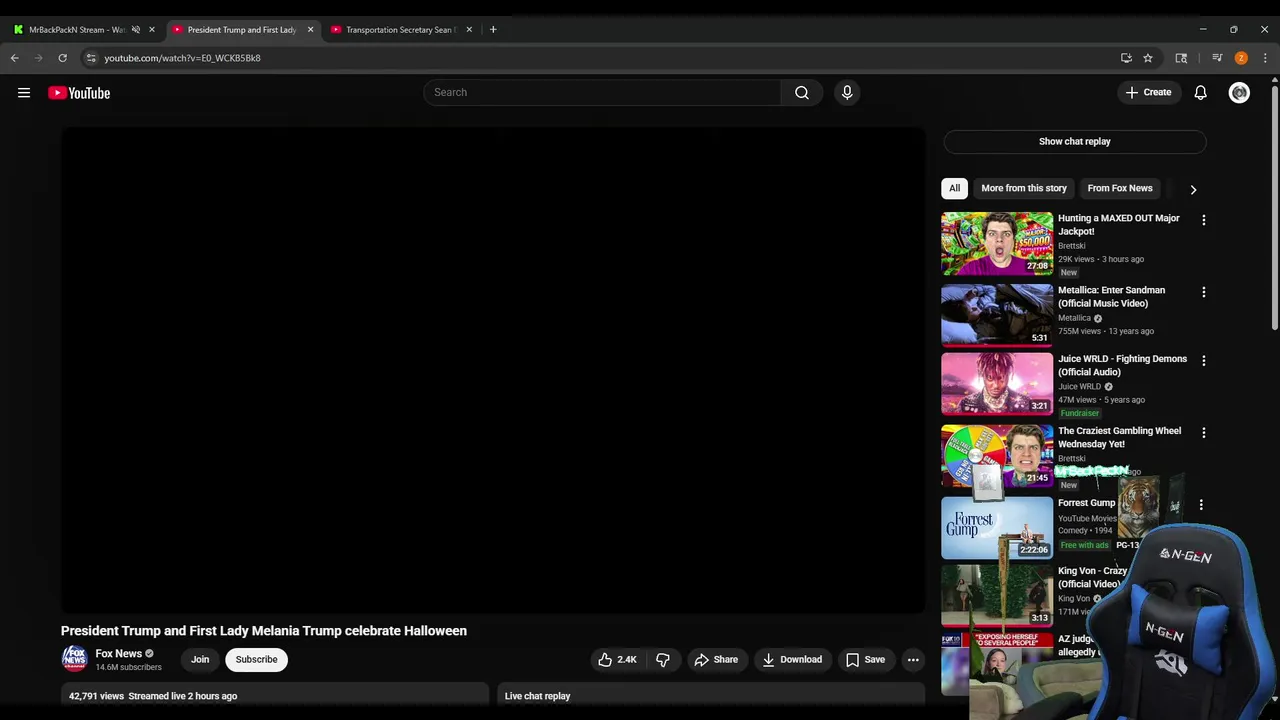Image resolution: width=1280 pixels, height=720 pixels.
Task: Click the Create button
Action: (1148, 93)
